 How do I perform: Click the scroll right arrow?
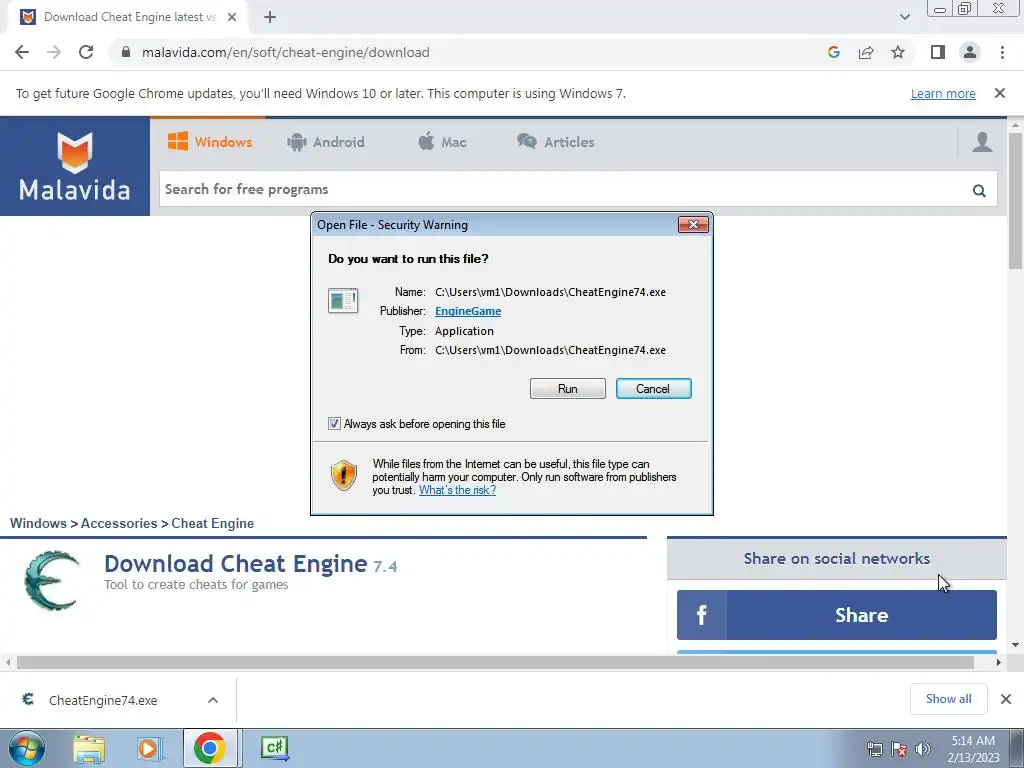pyautogui.click(x=999, y=662)
